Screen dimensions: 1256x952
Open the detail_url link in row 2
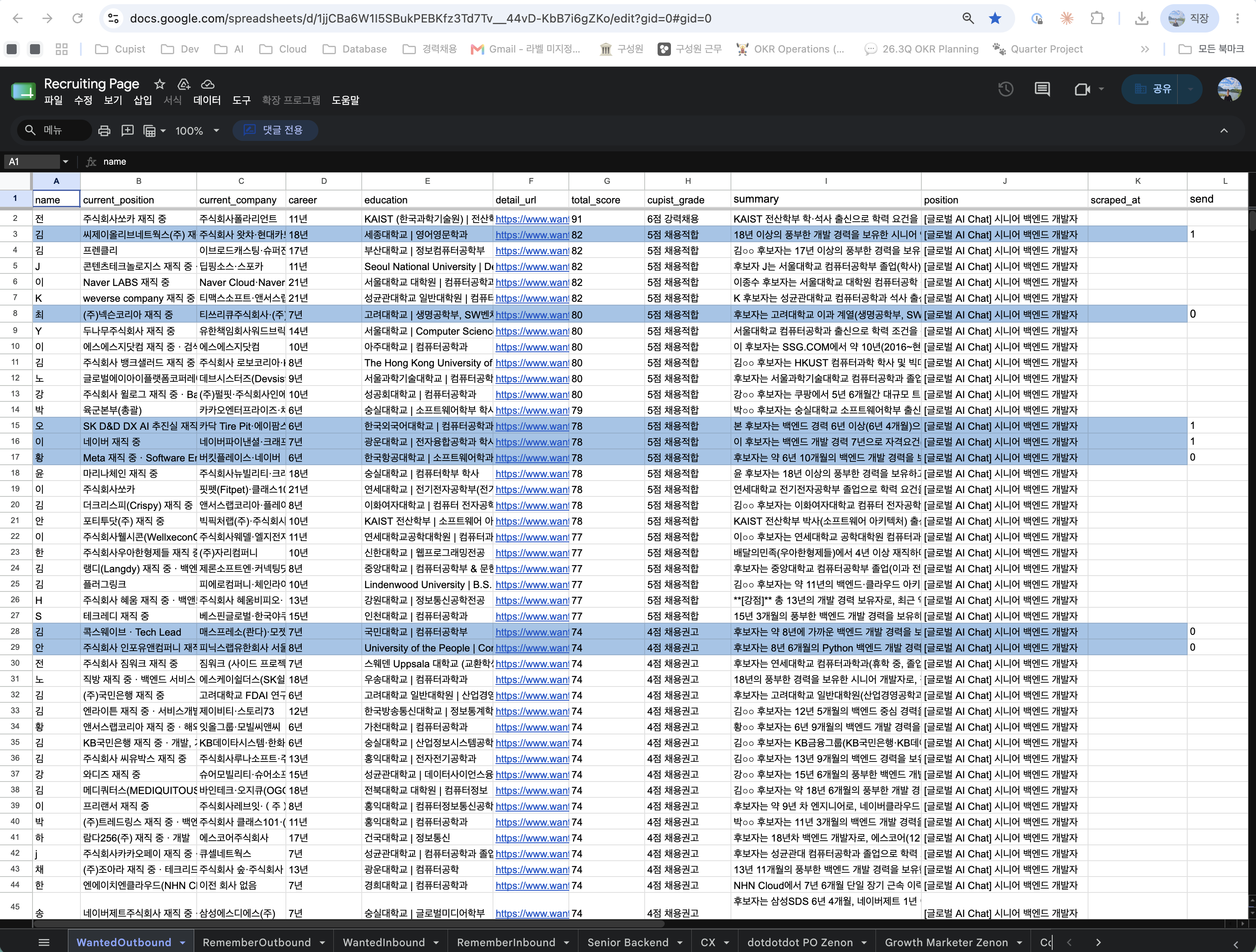pyautogui.click(x=532, y=219)
